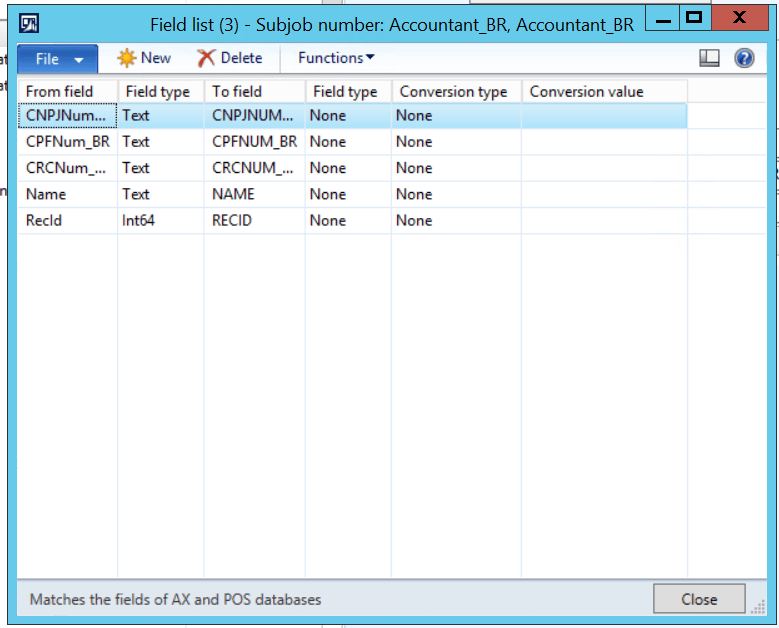Click the red Delete X icon
The height and width of the screenshot is (628, 779).
206,58
